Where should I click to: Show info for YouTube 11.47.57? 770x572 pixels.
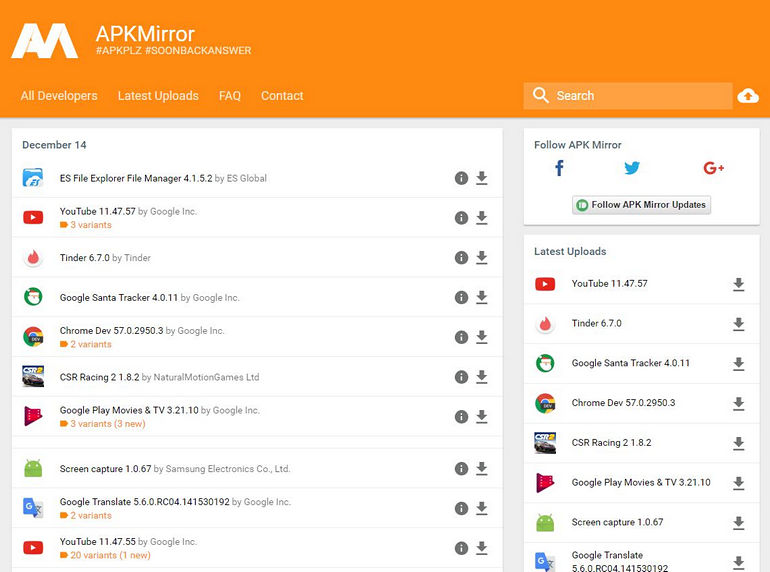point(461,218)
